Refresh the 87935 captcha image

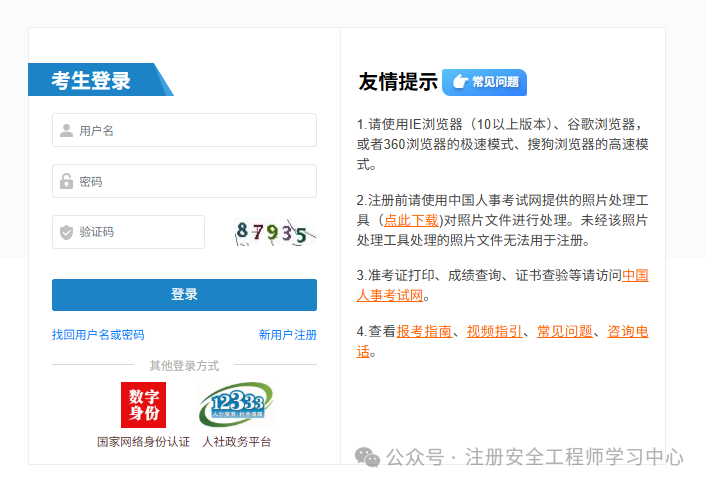point(275,232)
